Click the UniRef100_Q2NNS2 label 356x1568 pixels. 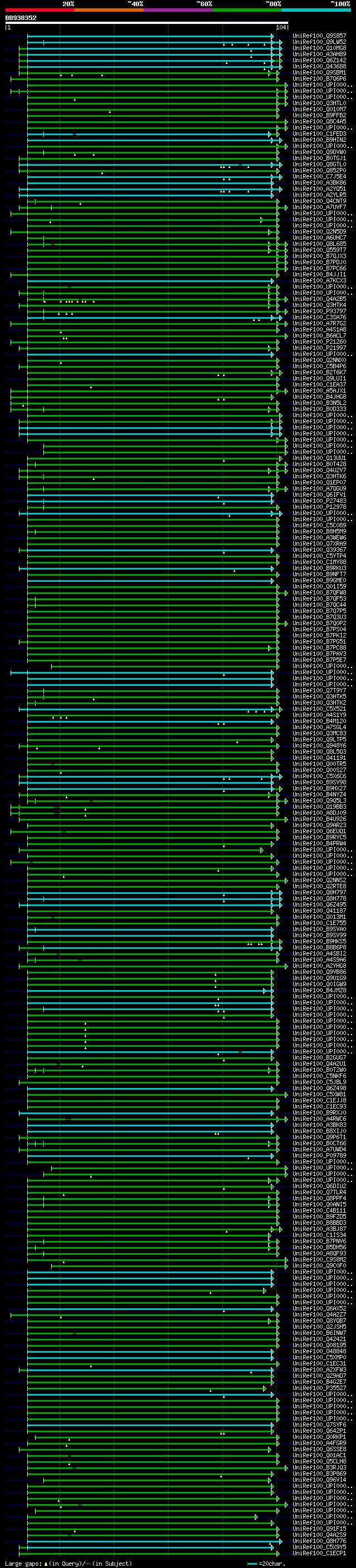pos(319,881)
